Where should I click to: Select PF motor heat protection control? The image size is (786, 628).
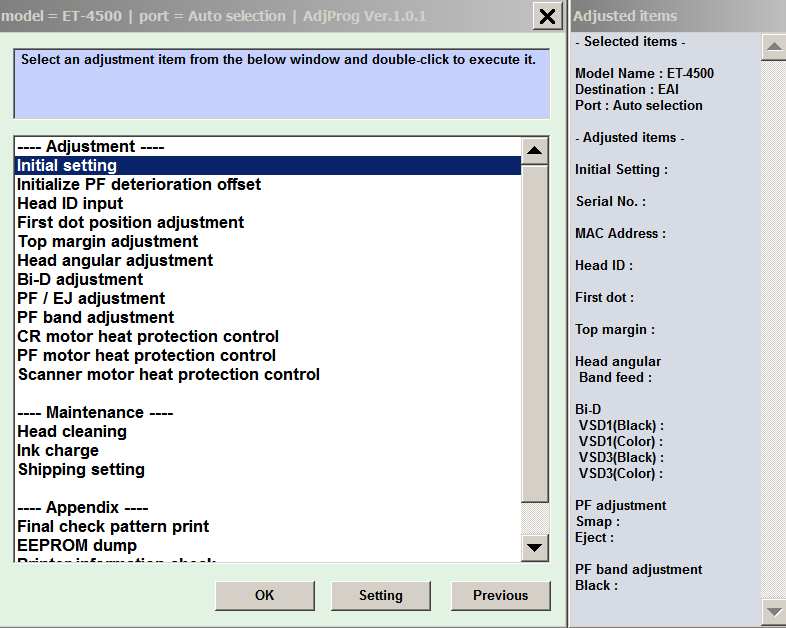click(268, 356)
